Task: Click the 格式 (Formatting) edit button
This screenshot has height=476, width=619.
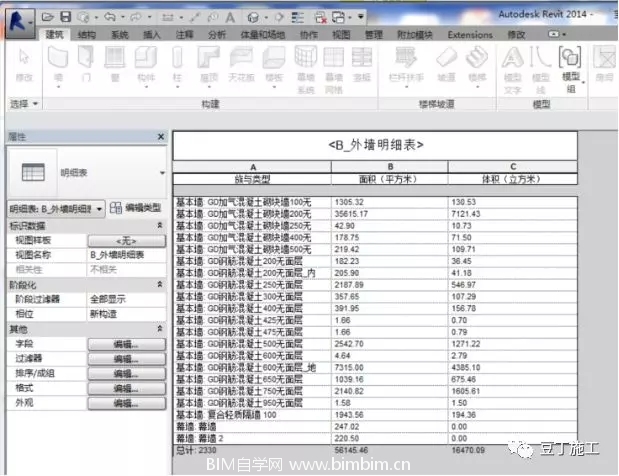Action: [126, 388]
